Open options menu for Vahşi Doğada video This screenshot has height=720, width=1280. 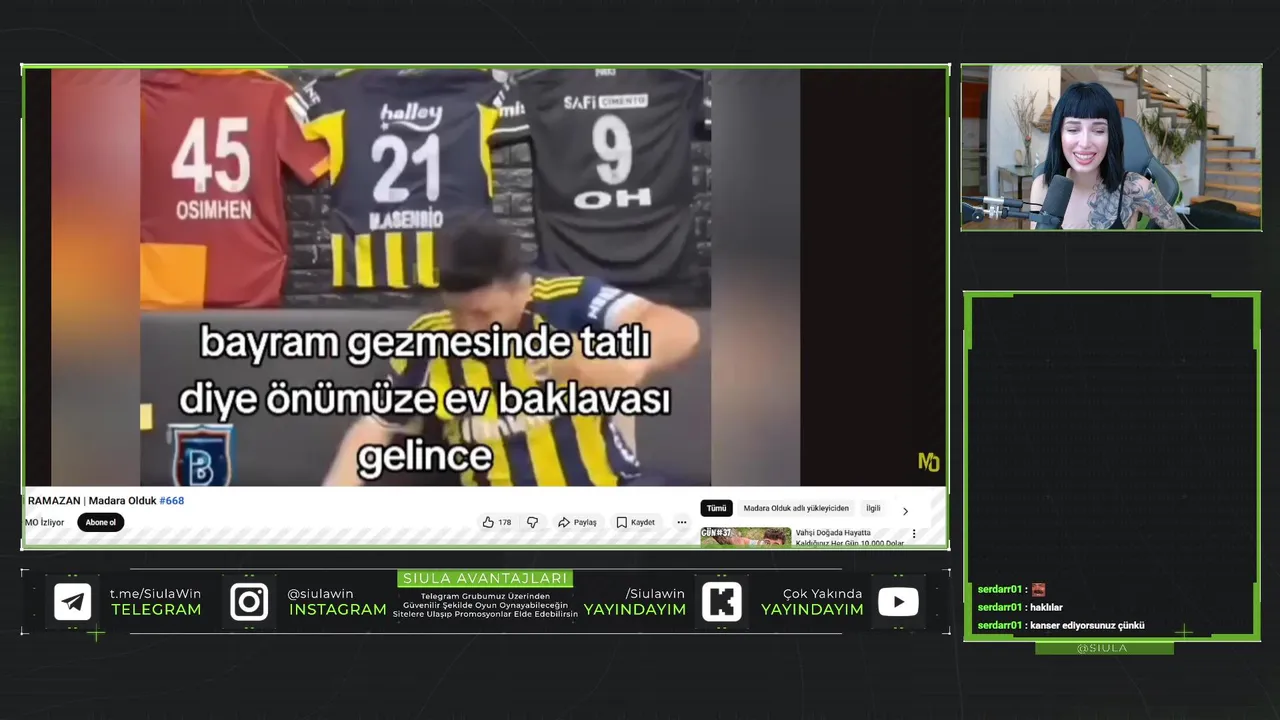[913, 535]
